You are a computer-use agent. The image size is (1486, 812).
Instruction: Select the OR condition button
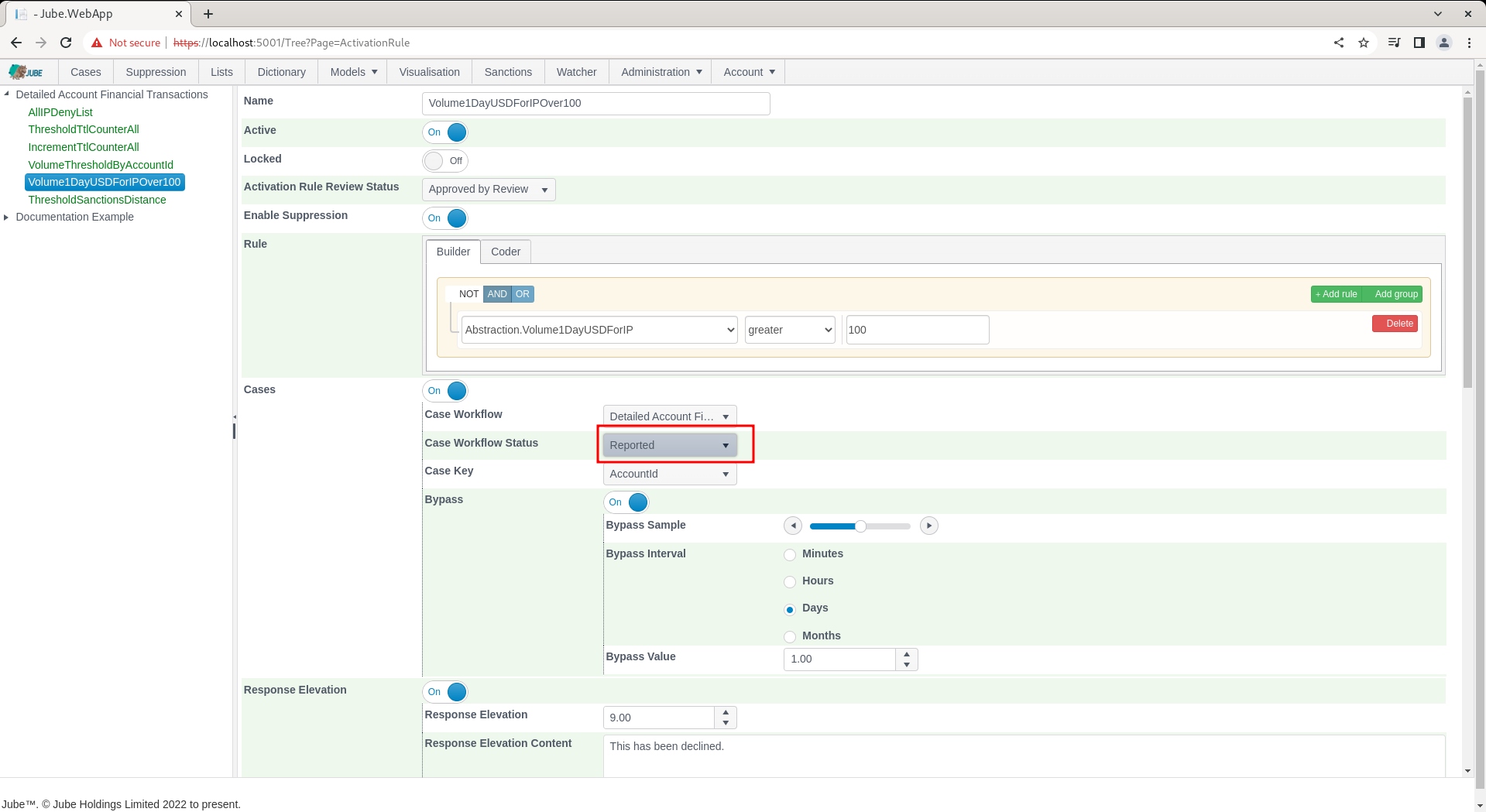[x=523, y=294]
